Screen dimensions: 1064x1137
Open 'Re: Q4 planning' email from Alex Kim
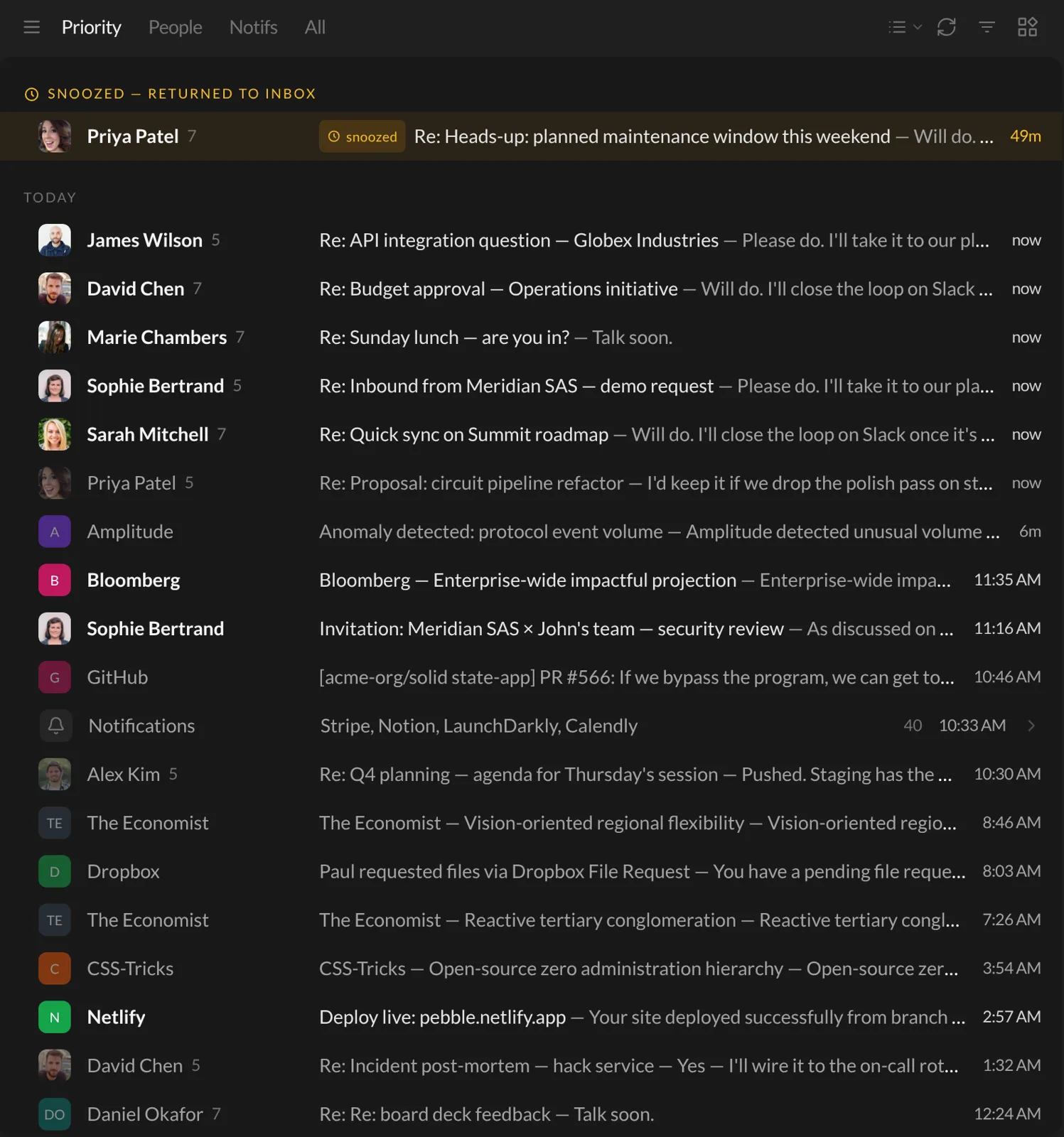532,774
